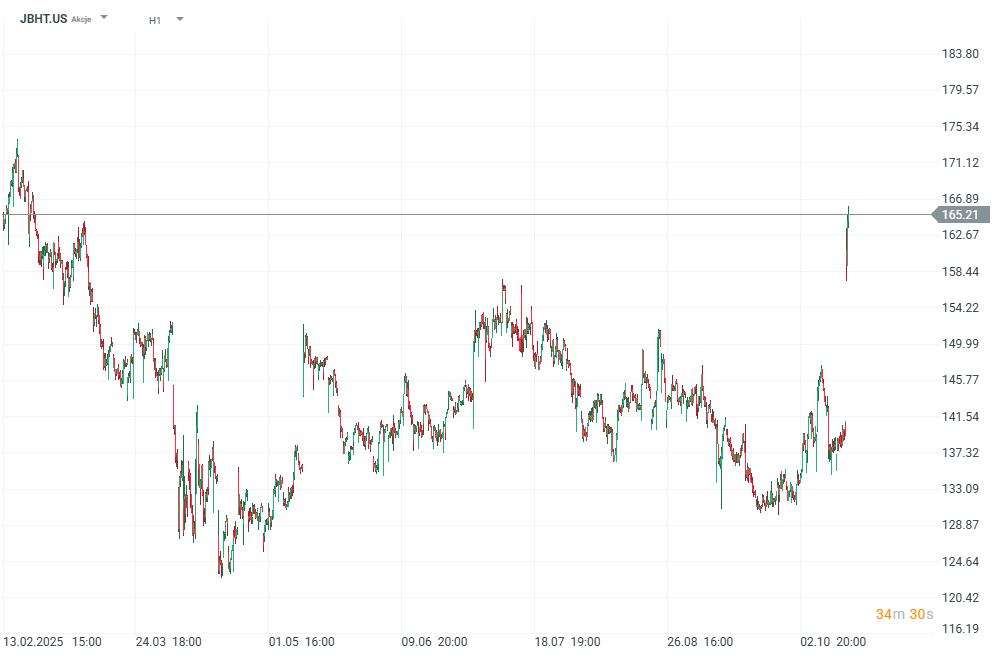The height and width of the screenshot is (659, 1002).
Task: Select the H1 interval label
Action: [155, 19]
